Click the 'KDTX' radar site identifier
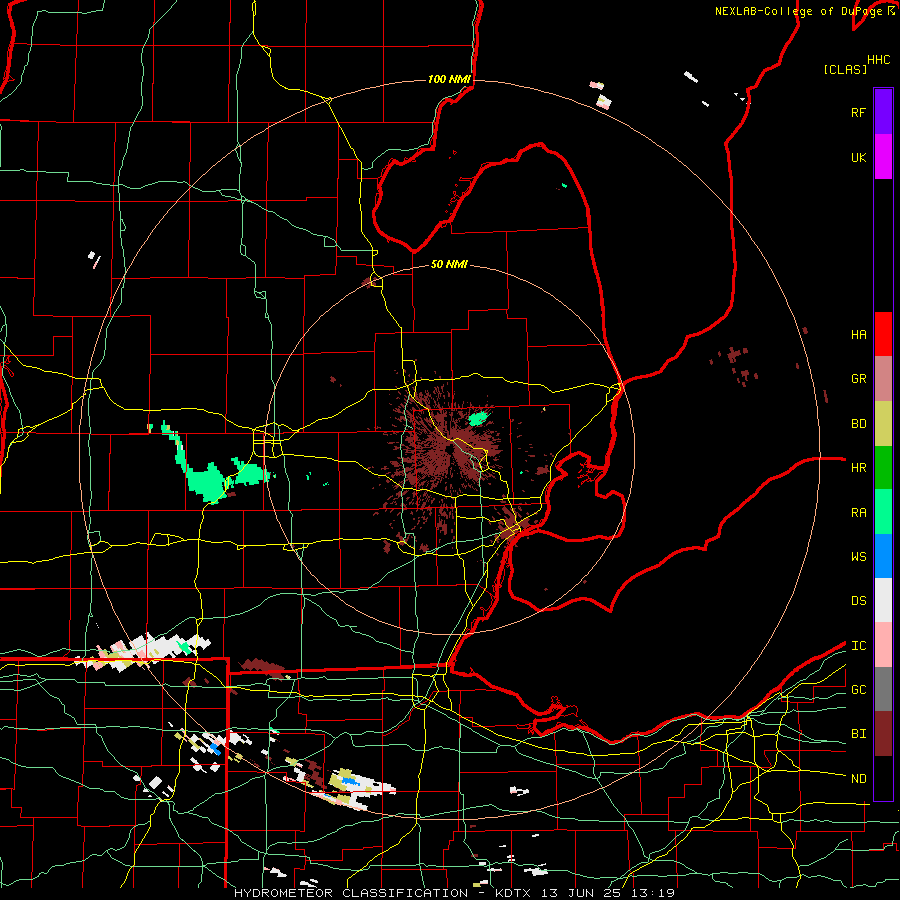The width and height of the screenshot is (900, 900). pyautogui.click(x=515, y=893)
